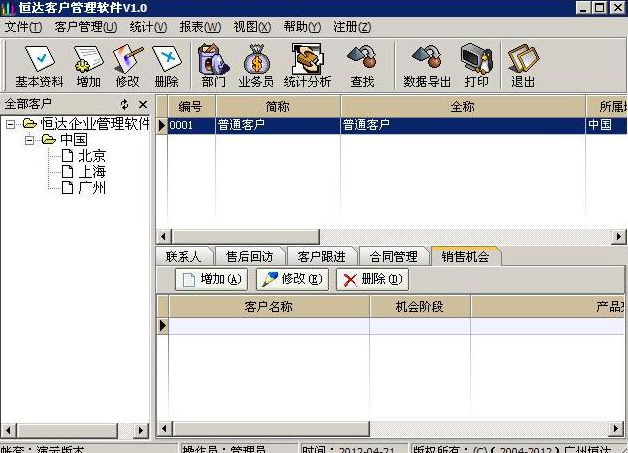This screenshot has width=628, height=453.
Task: Click the 删除(D) button in lower panel
Action: [372, 280]
